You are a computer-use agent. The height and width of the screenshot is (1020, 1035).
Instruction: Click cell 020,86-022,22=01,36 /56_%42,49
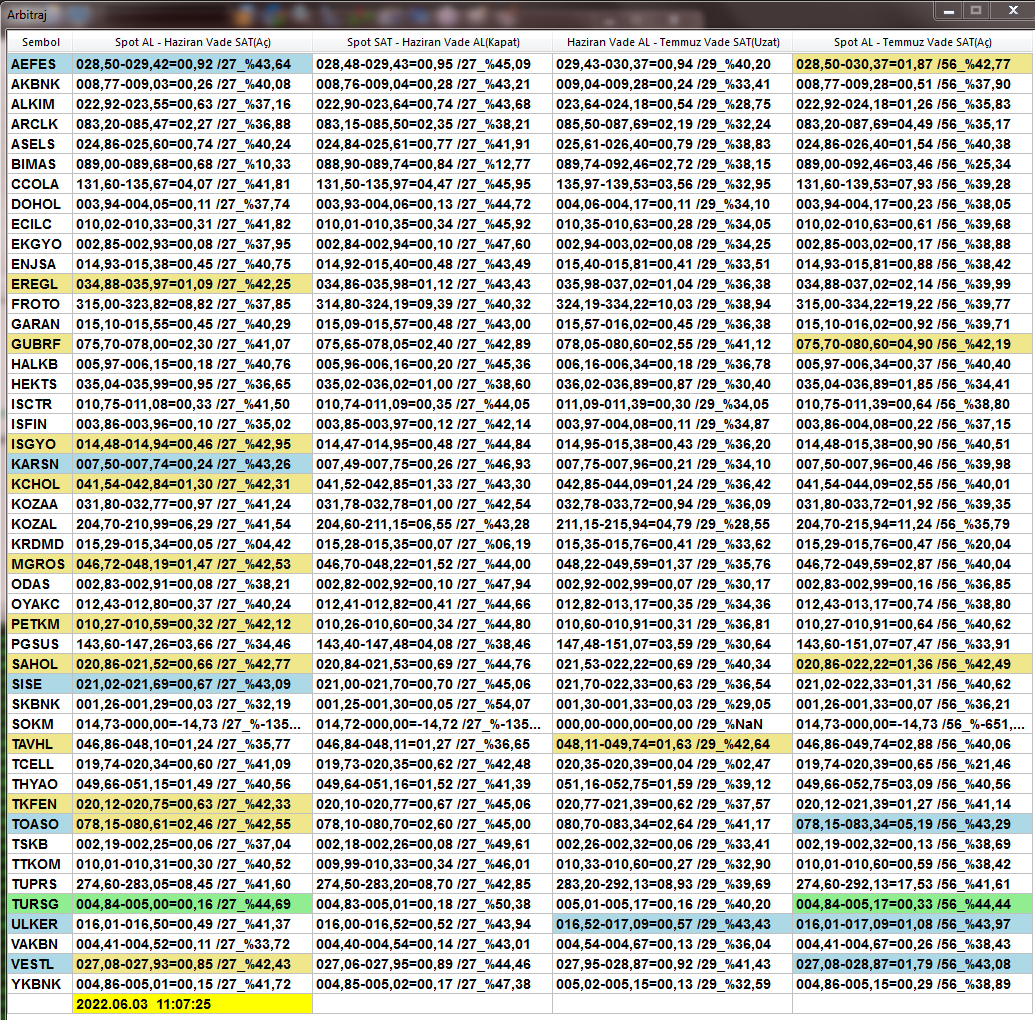coord(913,664)
